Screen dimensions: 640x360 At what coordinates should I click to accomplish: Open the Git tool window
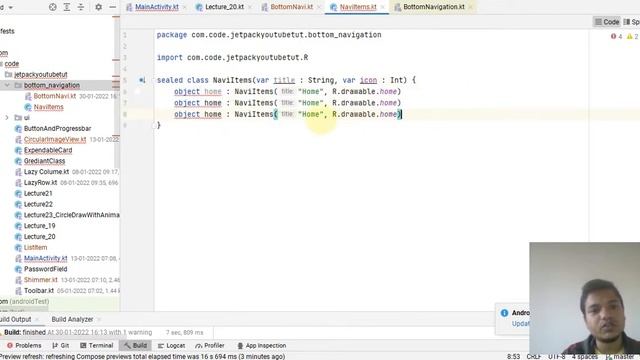pos(60,346)
